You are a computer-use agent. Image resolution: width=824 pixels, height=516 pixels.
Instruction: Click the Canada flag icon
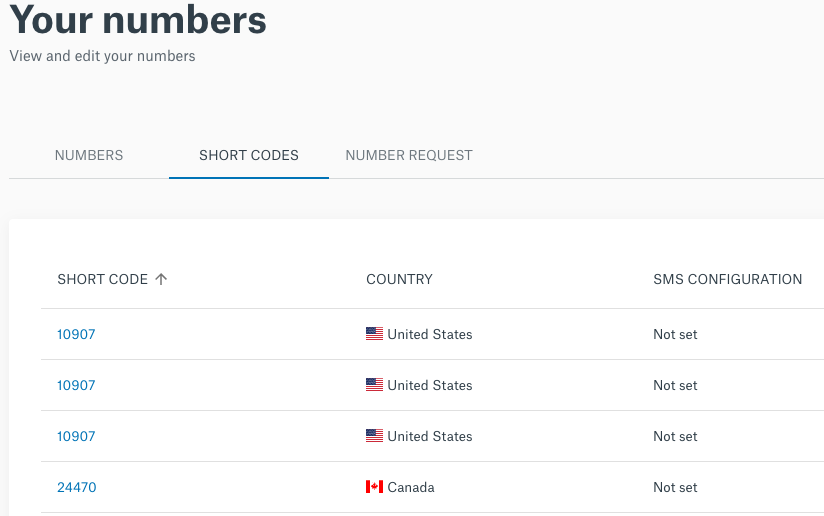374,487
